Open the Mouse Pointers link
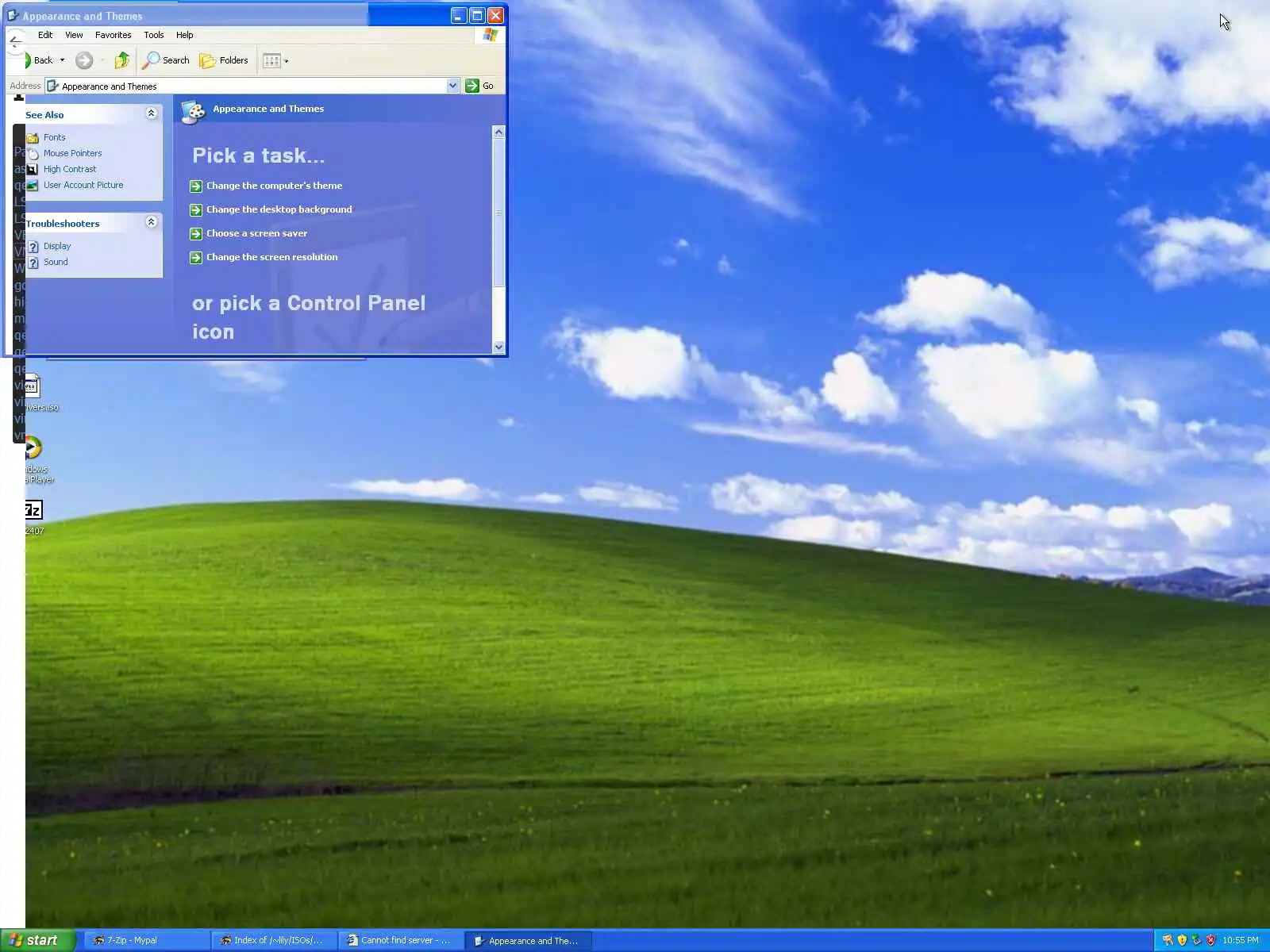This screenshot has width=1270, height=952. tap(73, 153)
